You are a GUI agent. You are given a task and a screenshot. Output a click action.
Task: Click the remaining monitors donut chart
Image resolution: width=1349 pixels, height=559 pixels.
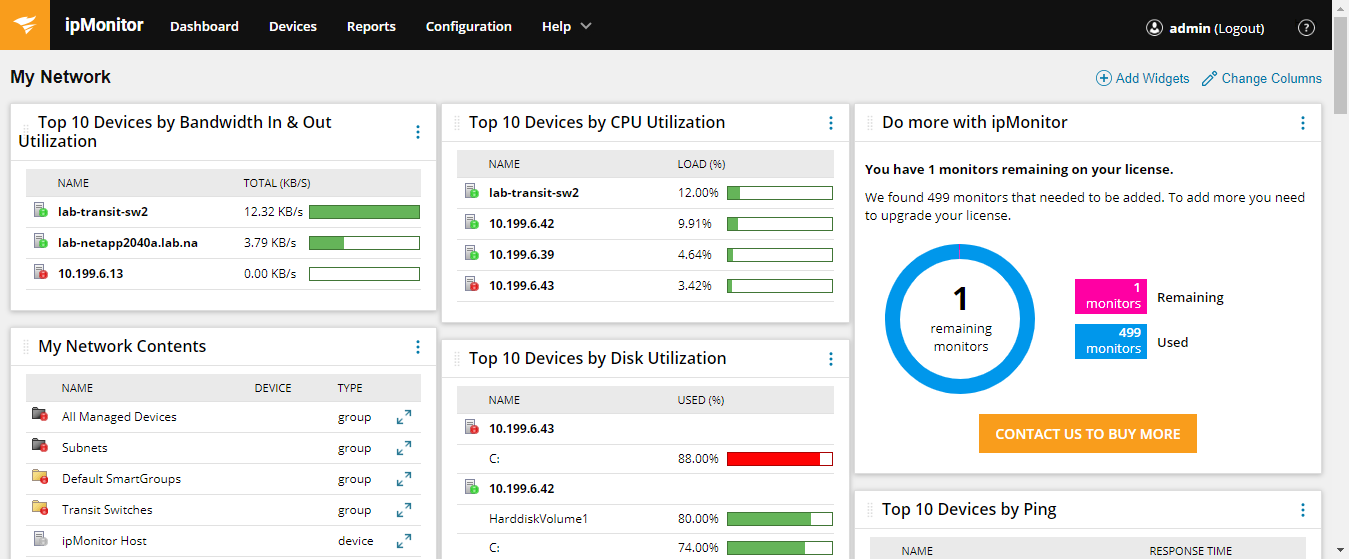click(960, 319)
